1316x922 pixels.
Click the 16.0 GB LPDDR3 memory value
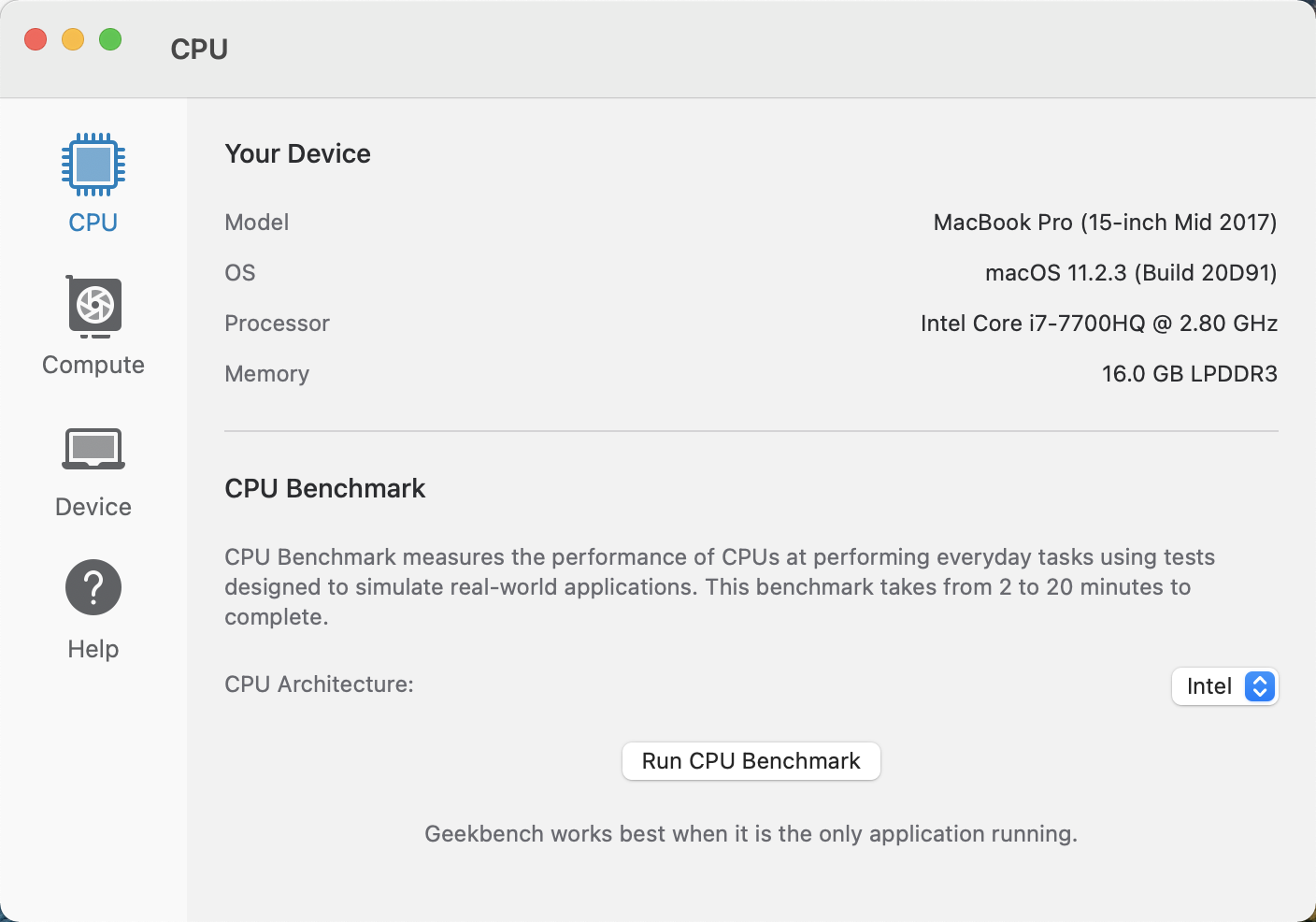(1190, 374)
